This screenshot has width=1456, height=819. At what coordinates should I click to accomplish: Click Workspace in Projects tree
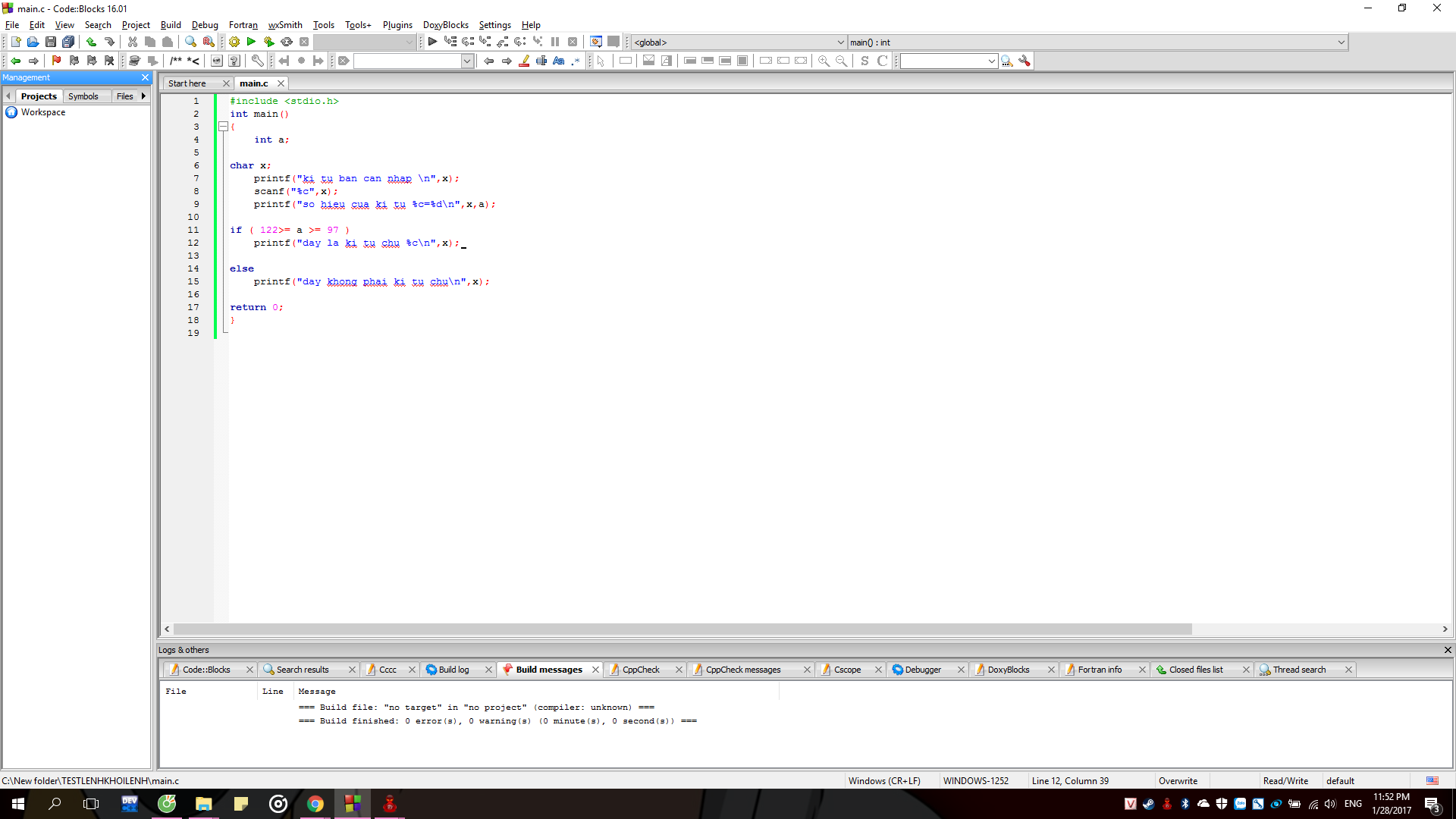pyautogui.click(x=43, y=112)
